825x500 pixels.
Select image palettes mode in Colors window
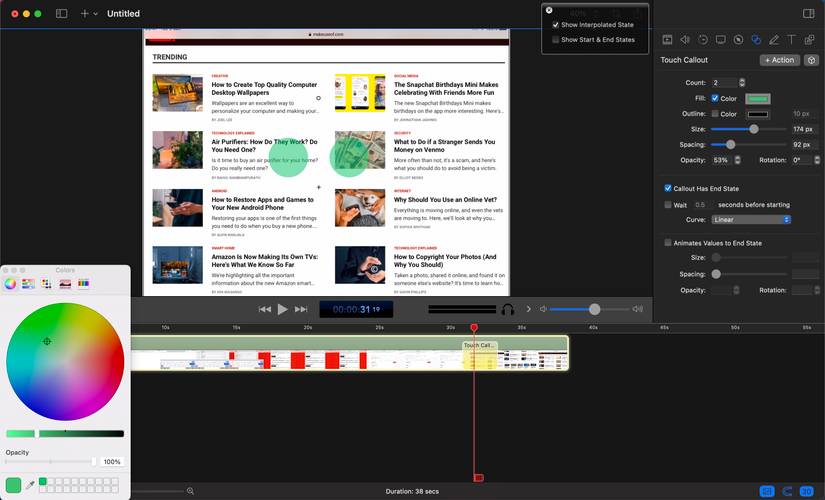coord(65,284)
